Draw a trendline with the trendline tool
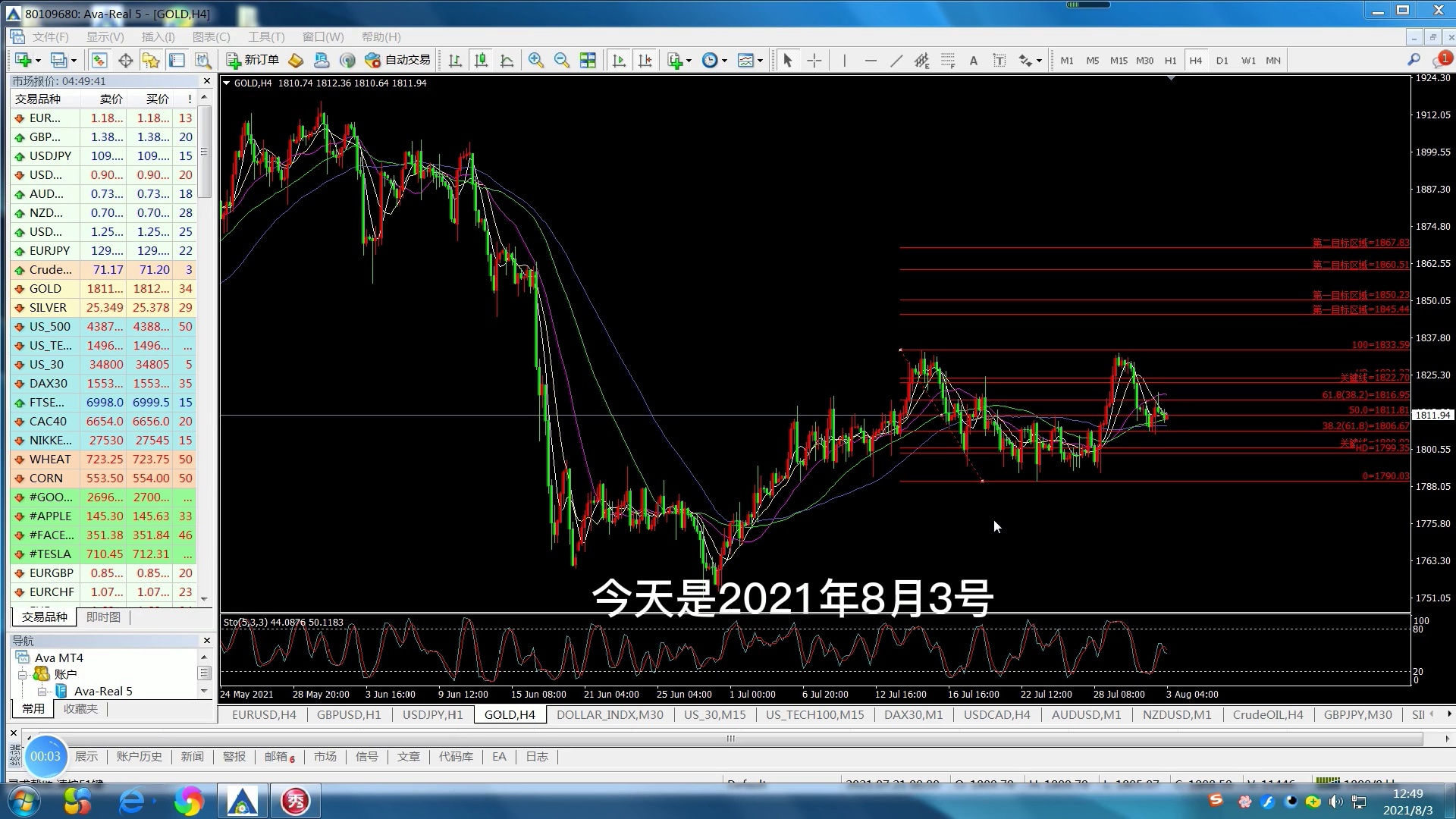Screen dimensions: 1456x819 (x=896, y=61)
